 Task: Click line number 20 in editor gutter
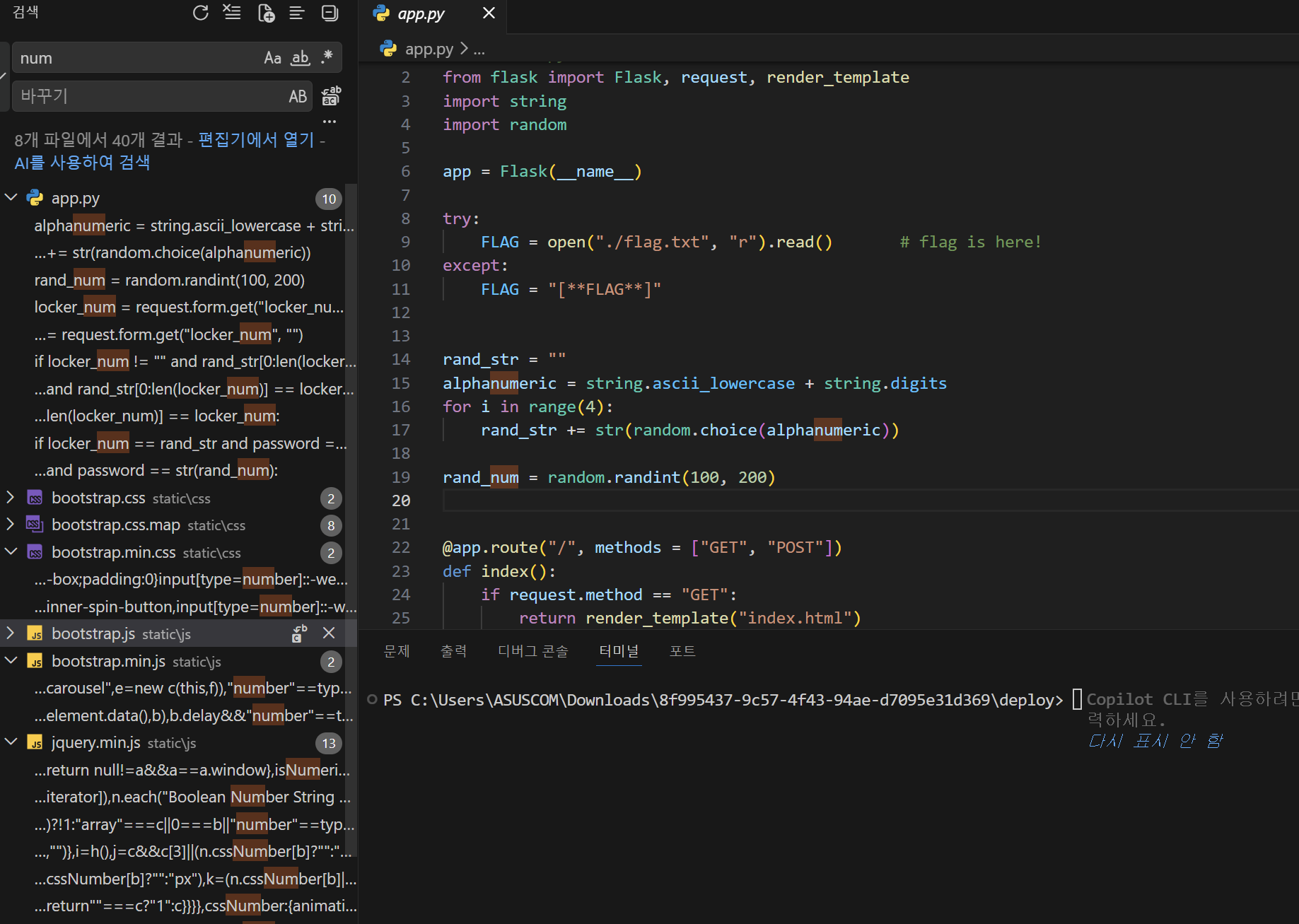(401, 501)
